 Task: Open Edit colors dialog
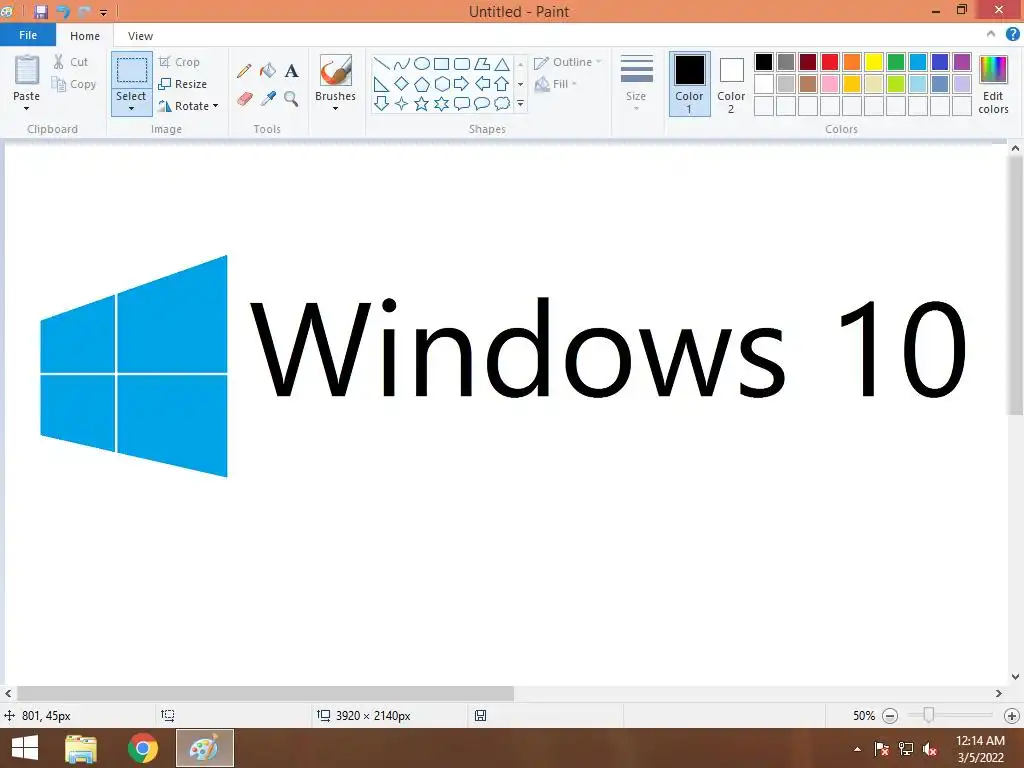[x=993, y=84]
